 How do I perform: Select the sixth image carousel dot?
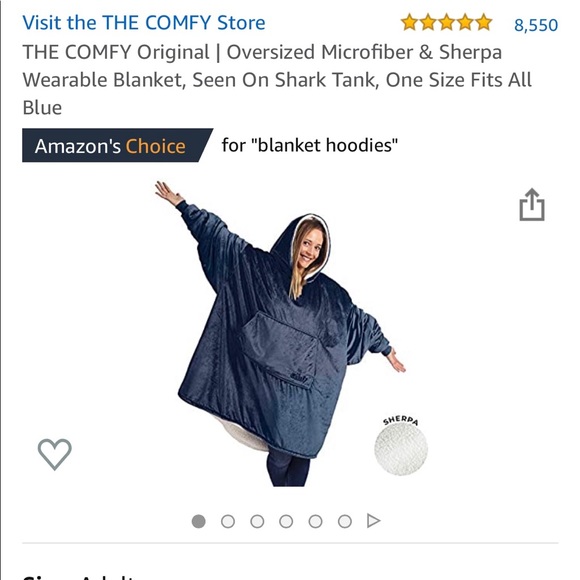click(x=344, y=522)
